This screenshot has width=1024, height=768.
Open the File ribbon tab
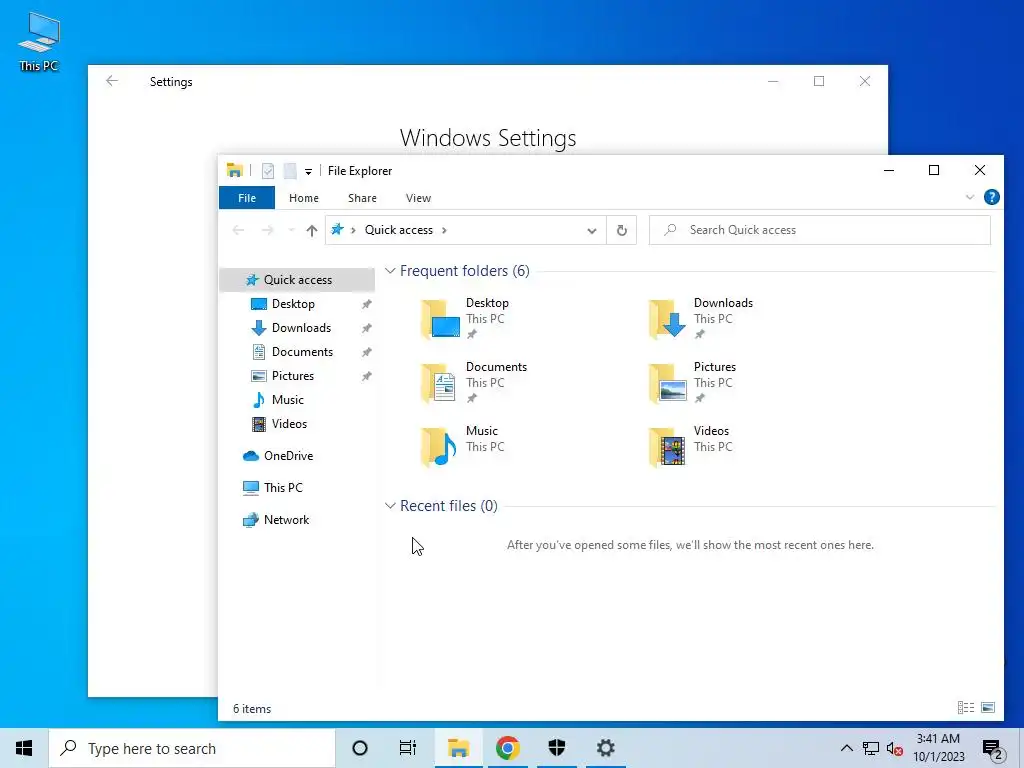[x=247, y=198]
